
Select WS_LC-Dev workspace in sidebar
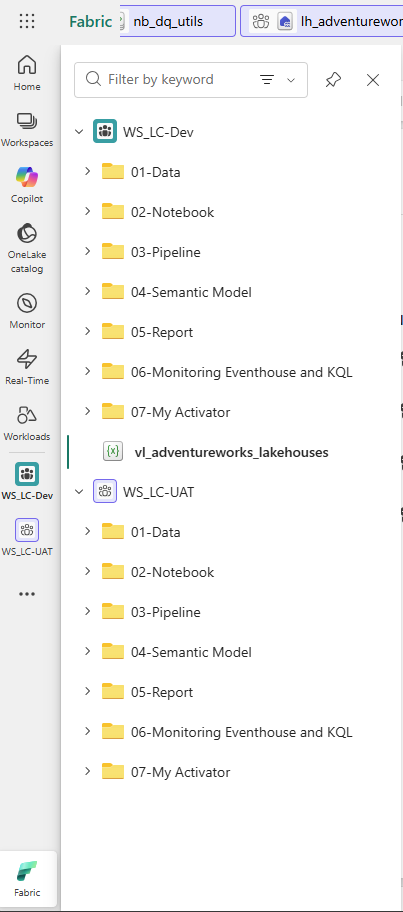[x=27, y=480]
